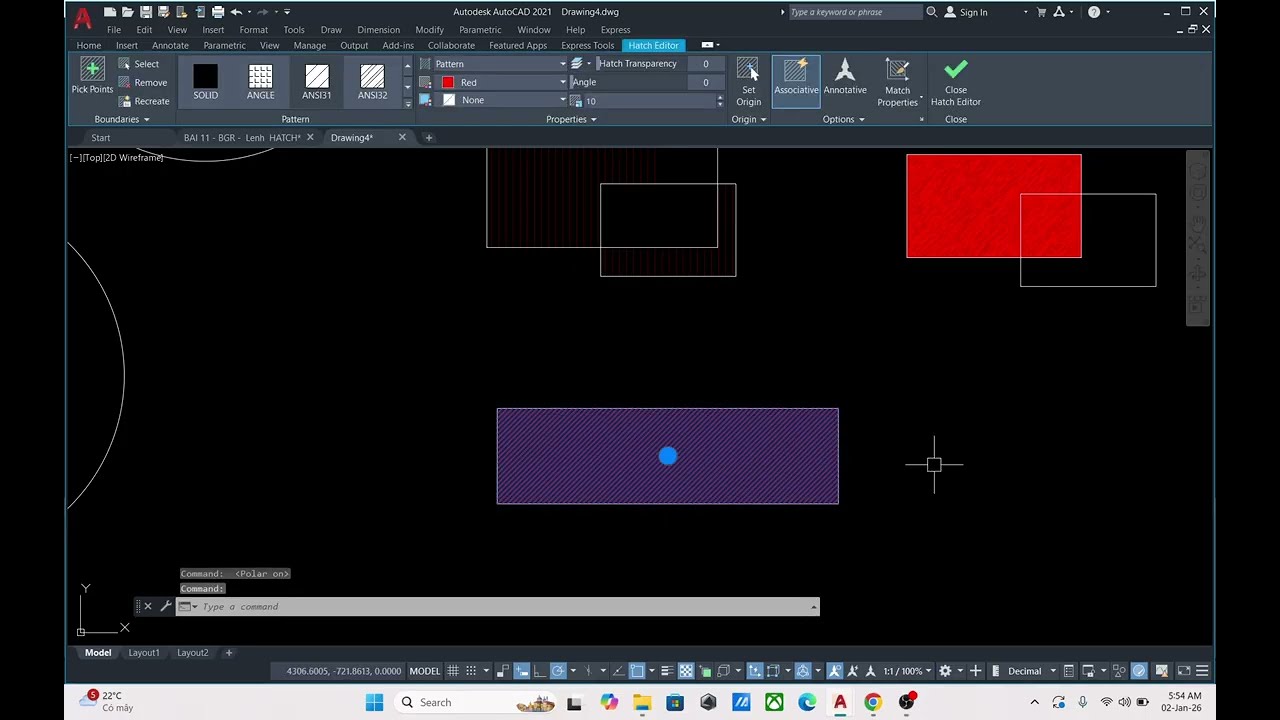1280x720 pixels.
Task: Click the Plot printer icon
Action: 217,12
